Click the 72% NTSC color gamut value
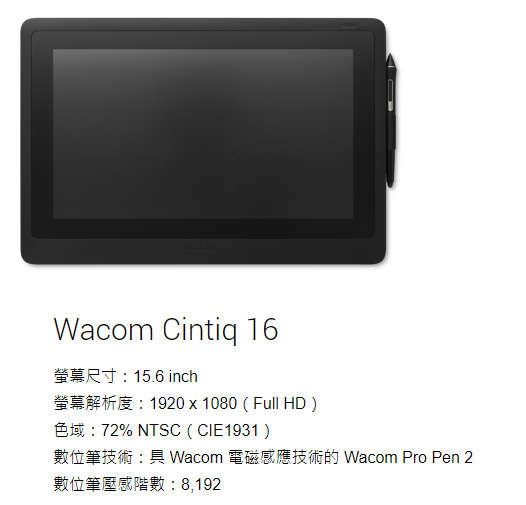526x505 pixels. click(141, 430)
